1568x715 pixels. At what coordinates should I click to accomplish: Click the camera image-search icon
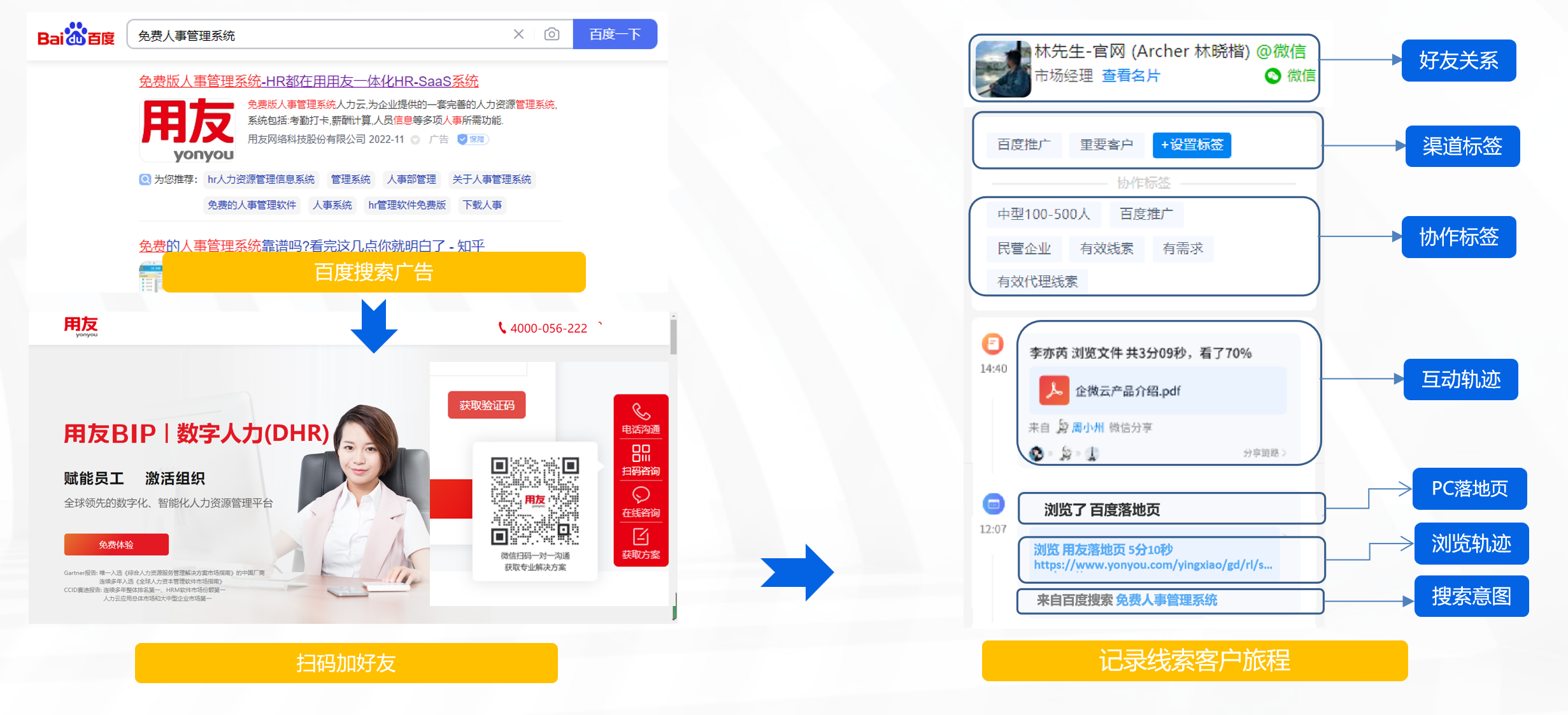point(552,34)
